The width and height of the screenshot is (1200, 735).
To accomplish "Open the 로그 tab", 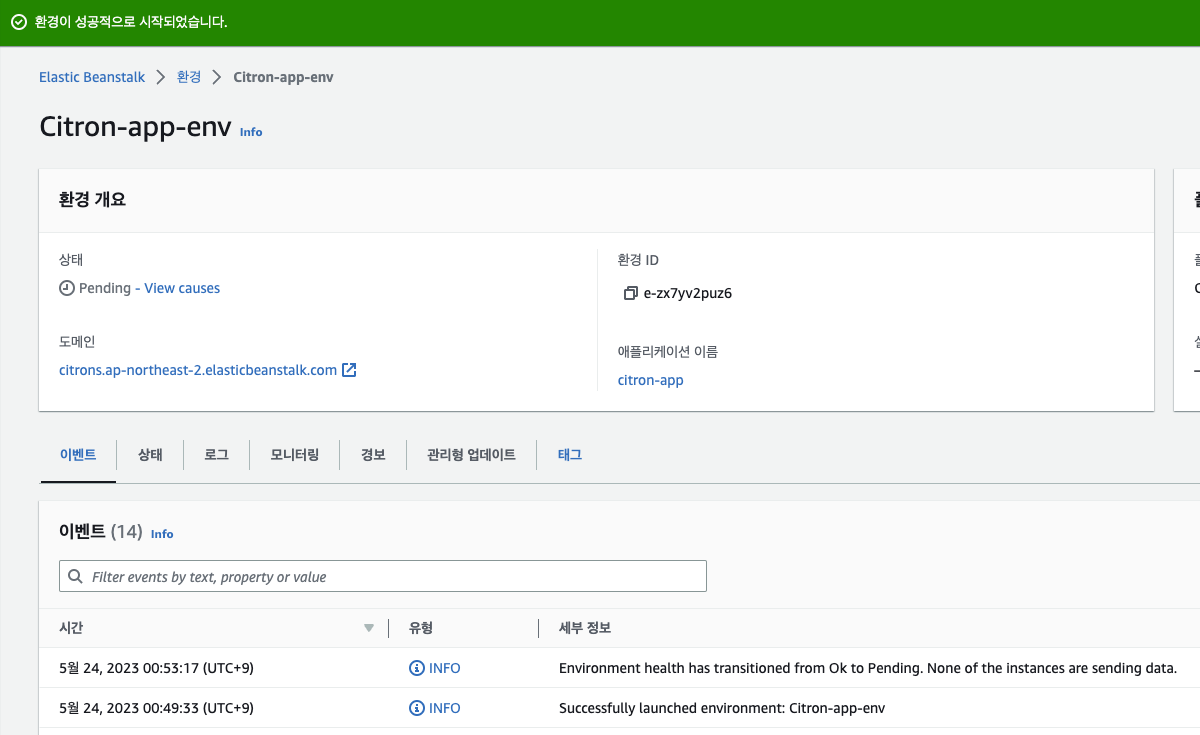I will pos(216,455).
